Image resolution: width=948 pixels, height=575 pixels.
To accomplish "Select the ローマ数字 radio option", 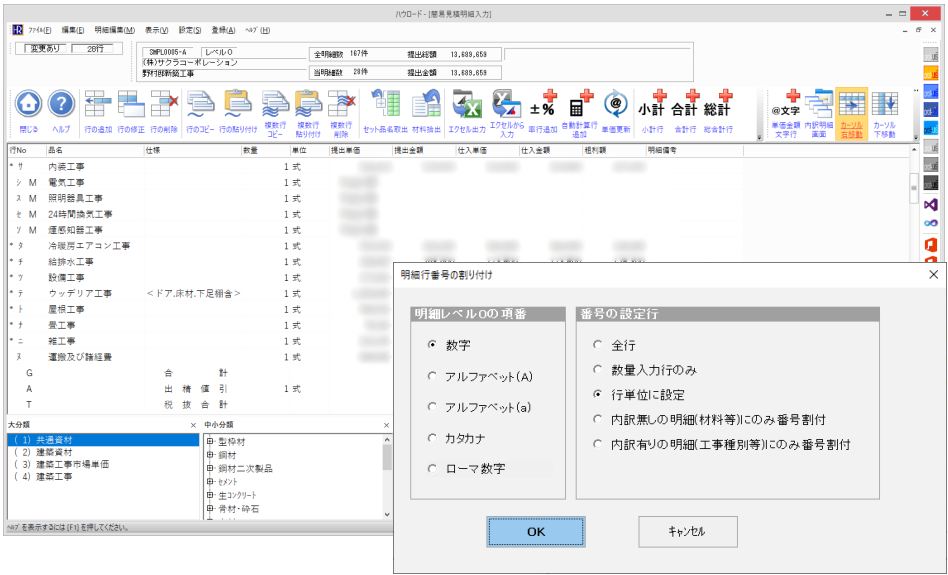I will click(x=432, y=468).
